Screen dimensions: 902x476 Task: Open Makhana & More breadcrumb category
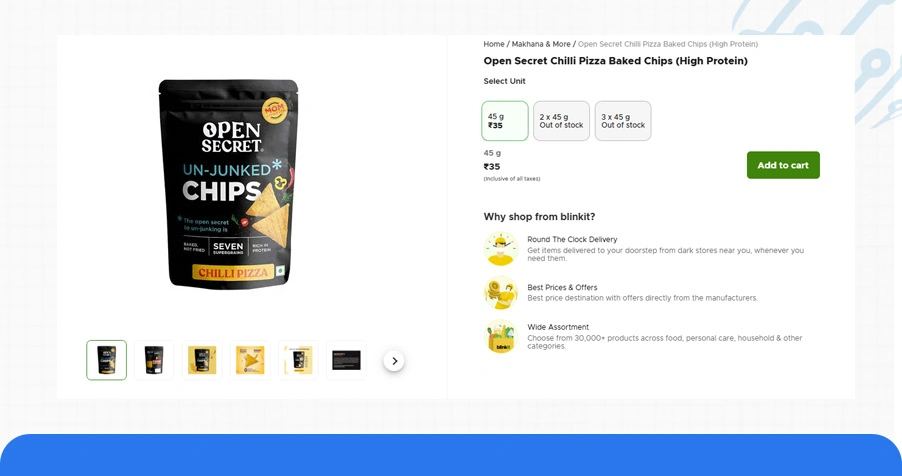(x=541, y=44)
